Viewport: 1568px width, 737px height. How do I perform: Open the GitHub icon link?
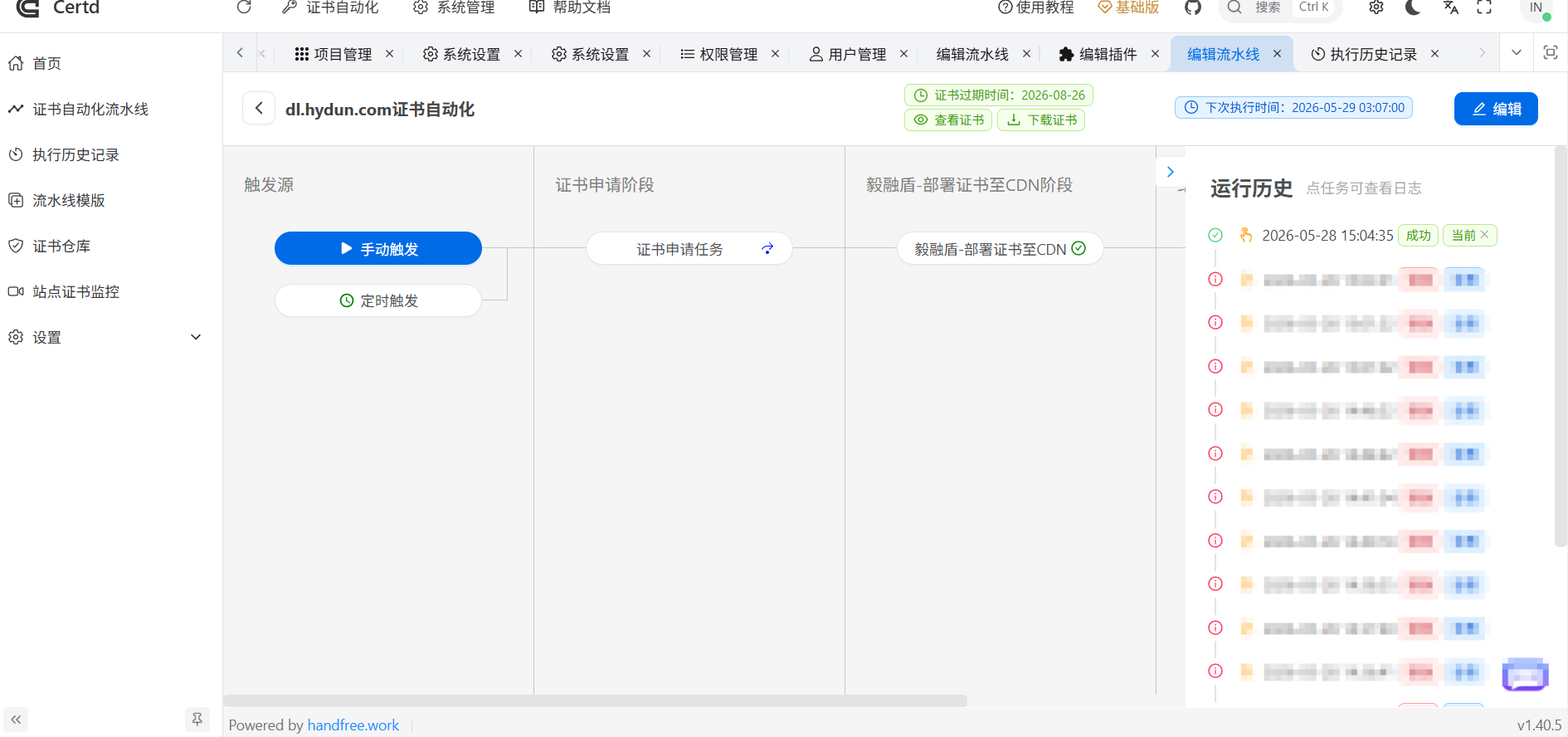(x=1193, y=7)
